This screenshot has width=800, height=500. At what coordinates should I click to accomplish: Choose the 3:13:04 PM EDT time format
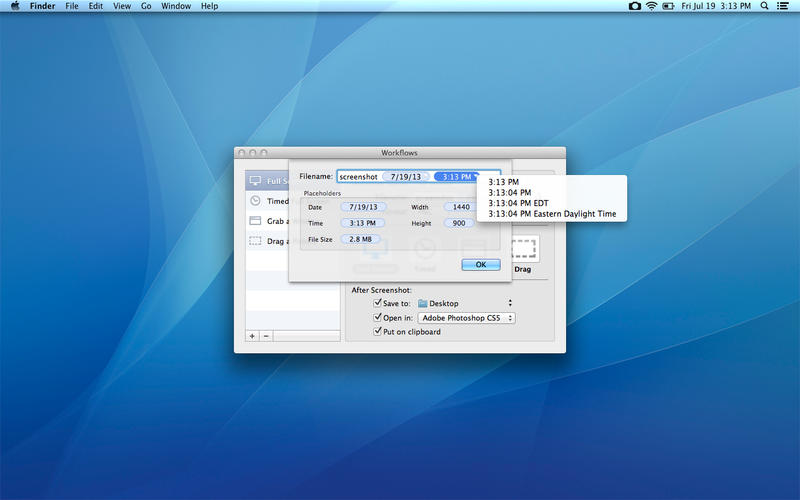(x=518, y=203)
